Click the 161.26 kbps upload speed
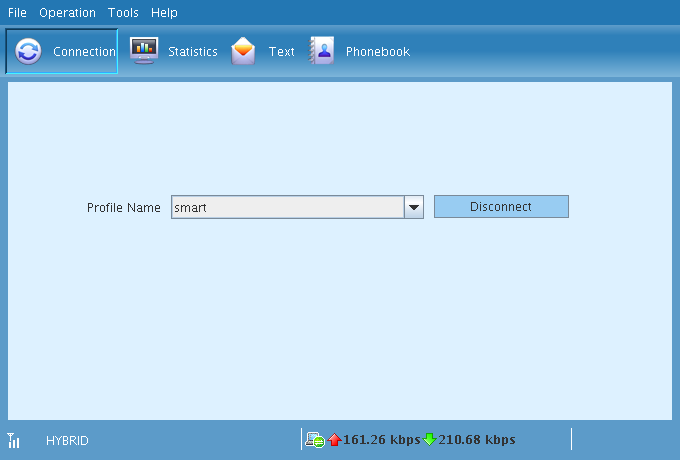This screenshot has width=680, height=460. coord(381,440)
